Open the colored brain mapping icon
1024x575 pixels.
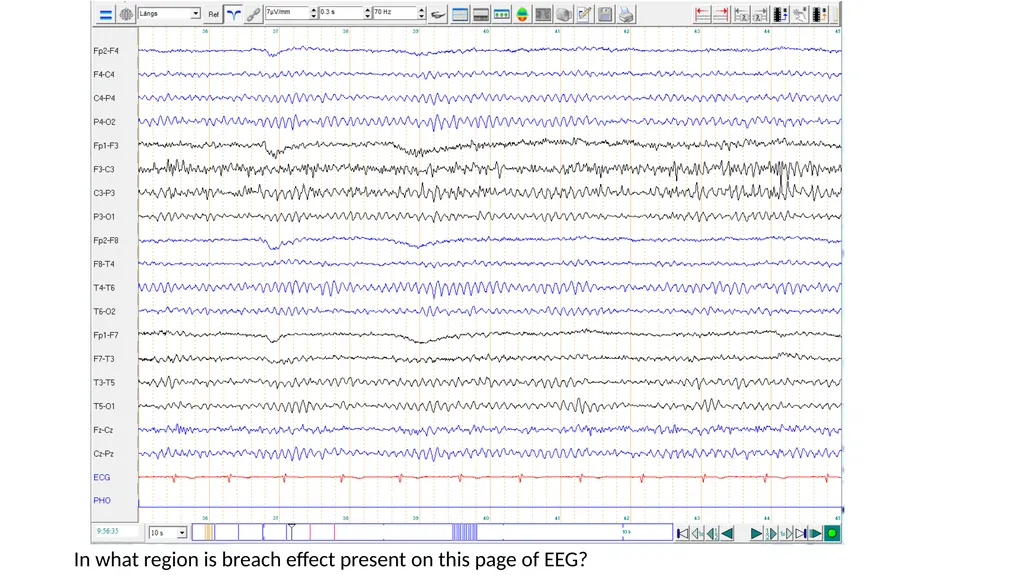tap(522, 14)
